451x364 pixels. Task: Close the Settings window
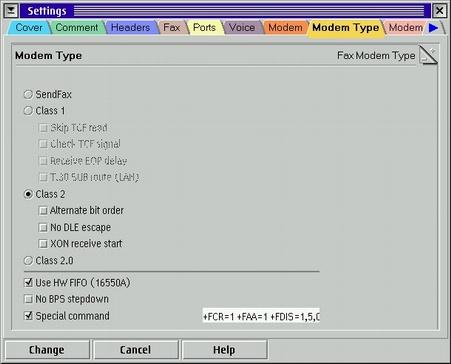click(x=440, y=11)
